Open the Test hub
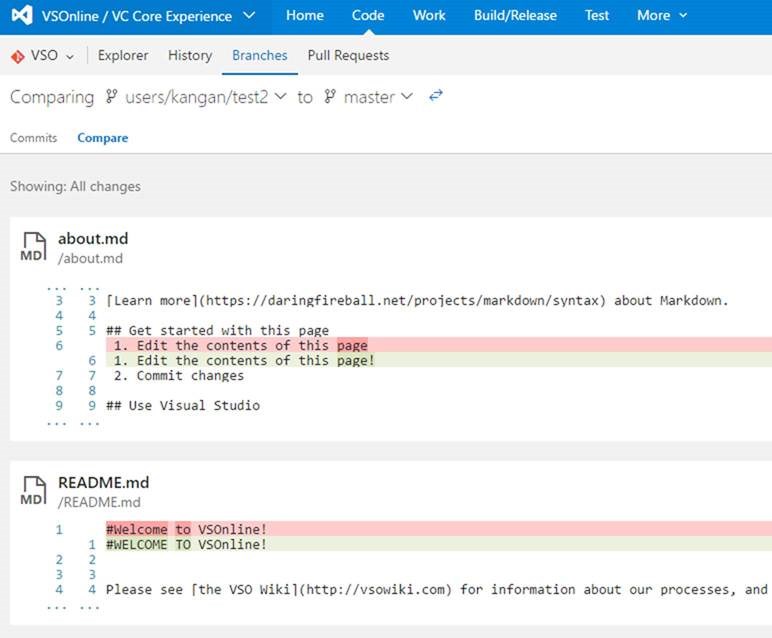 click(597, 15)
